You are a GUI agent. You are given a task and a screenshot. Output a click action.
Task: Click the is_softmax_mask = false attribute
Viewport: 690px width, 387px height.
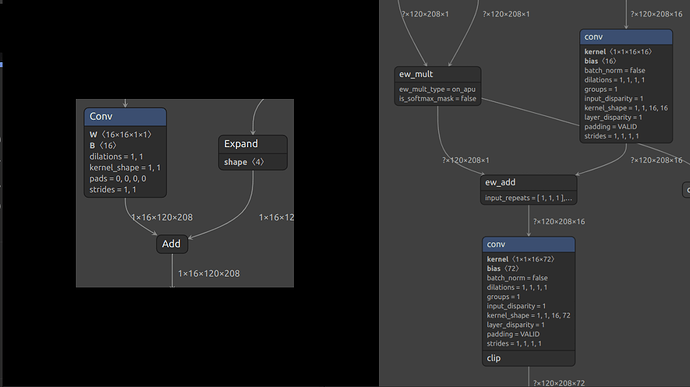(x=437, y=99)
